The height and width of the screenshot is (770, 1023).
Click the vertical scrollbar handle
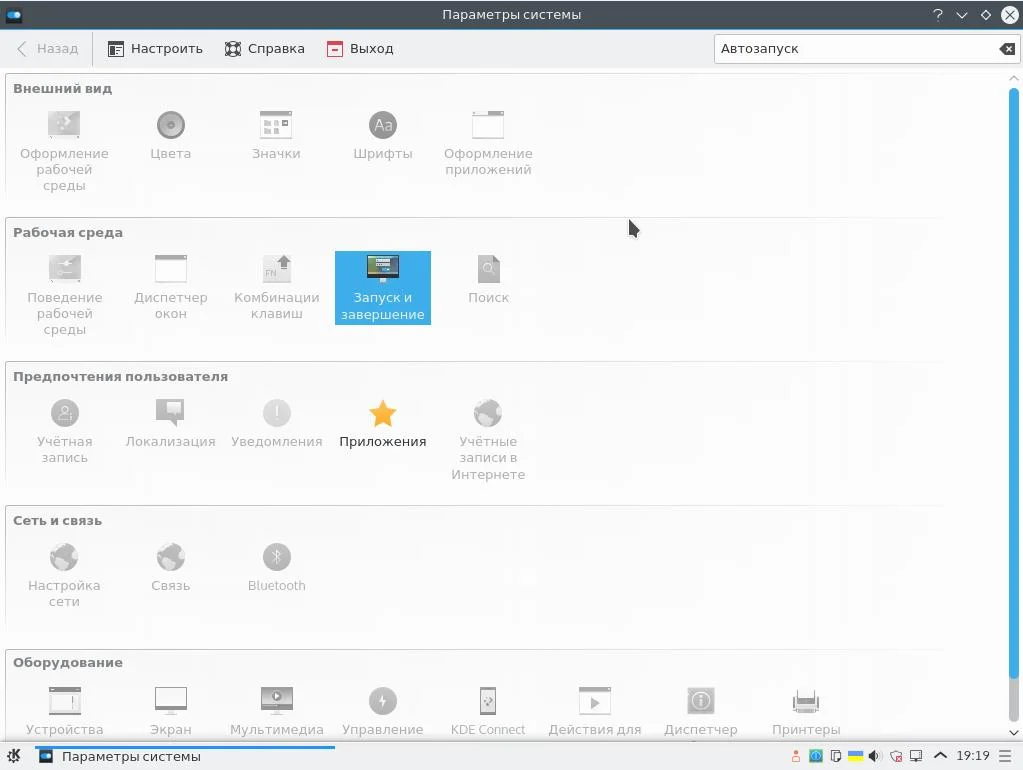click(x=1013, y=384)
